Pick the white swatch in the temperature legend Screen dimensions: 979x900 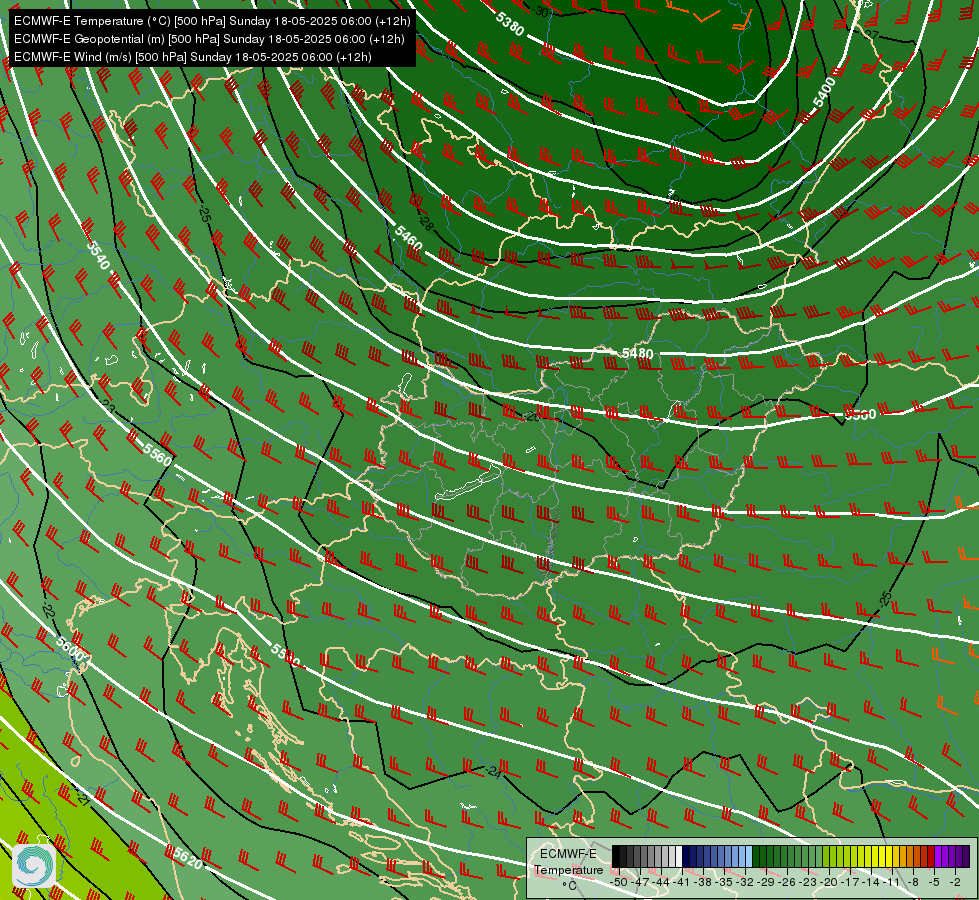pyautogui.click(x=679, y=856)
